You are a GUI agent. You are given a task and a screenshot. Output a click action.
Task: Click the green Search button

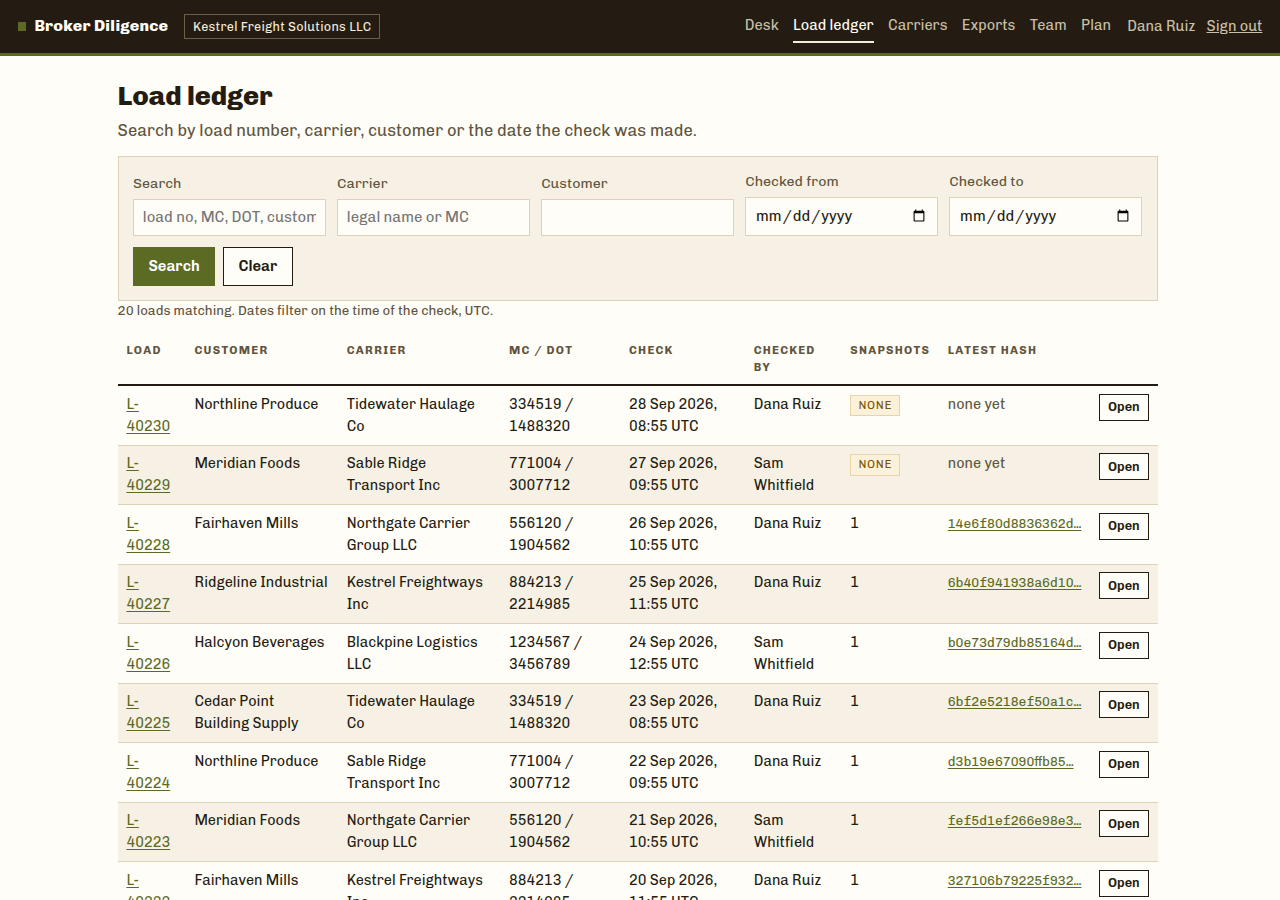(174, 266)
